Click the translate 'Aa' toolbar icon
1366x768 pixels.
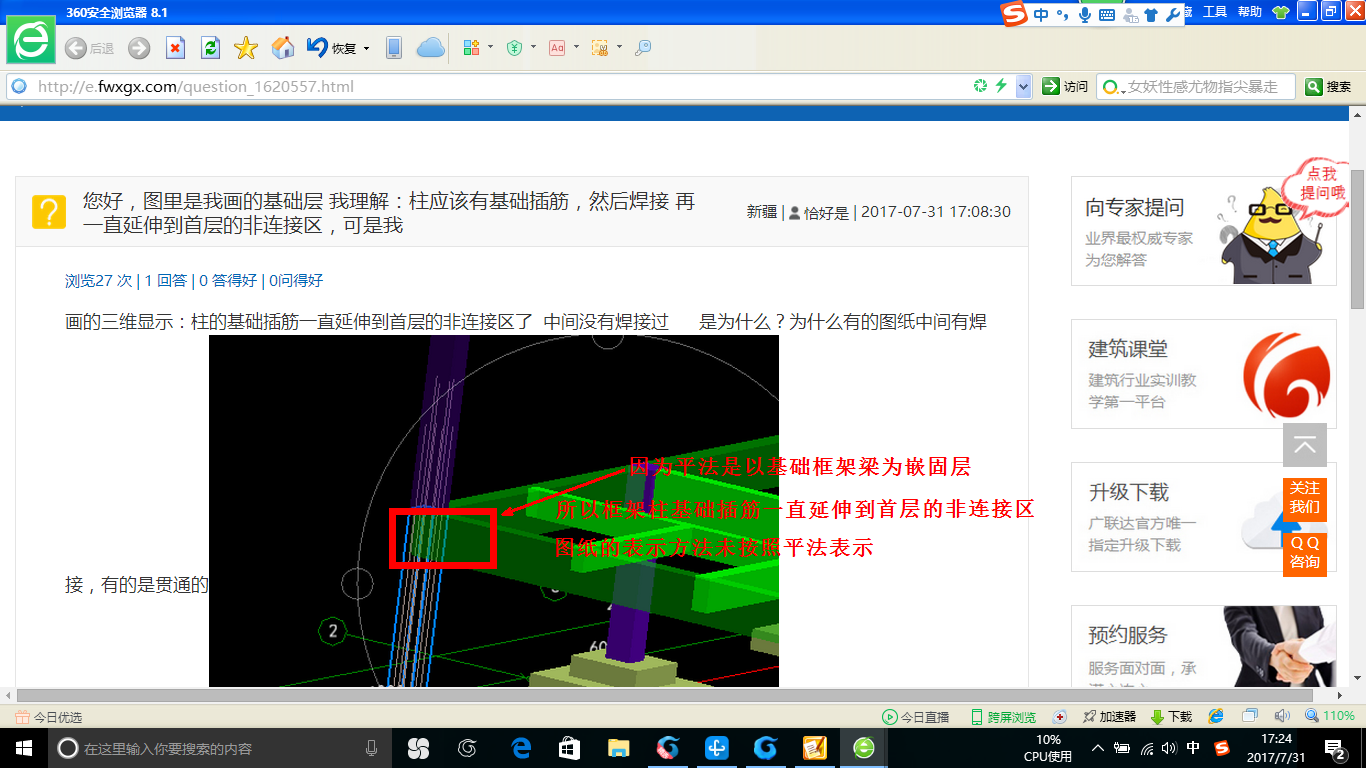[557, 48]
